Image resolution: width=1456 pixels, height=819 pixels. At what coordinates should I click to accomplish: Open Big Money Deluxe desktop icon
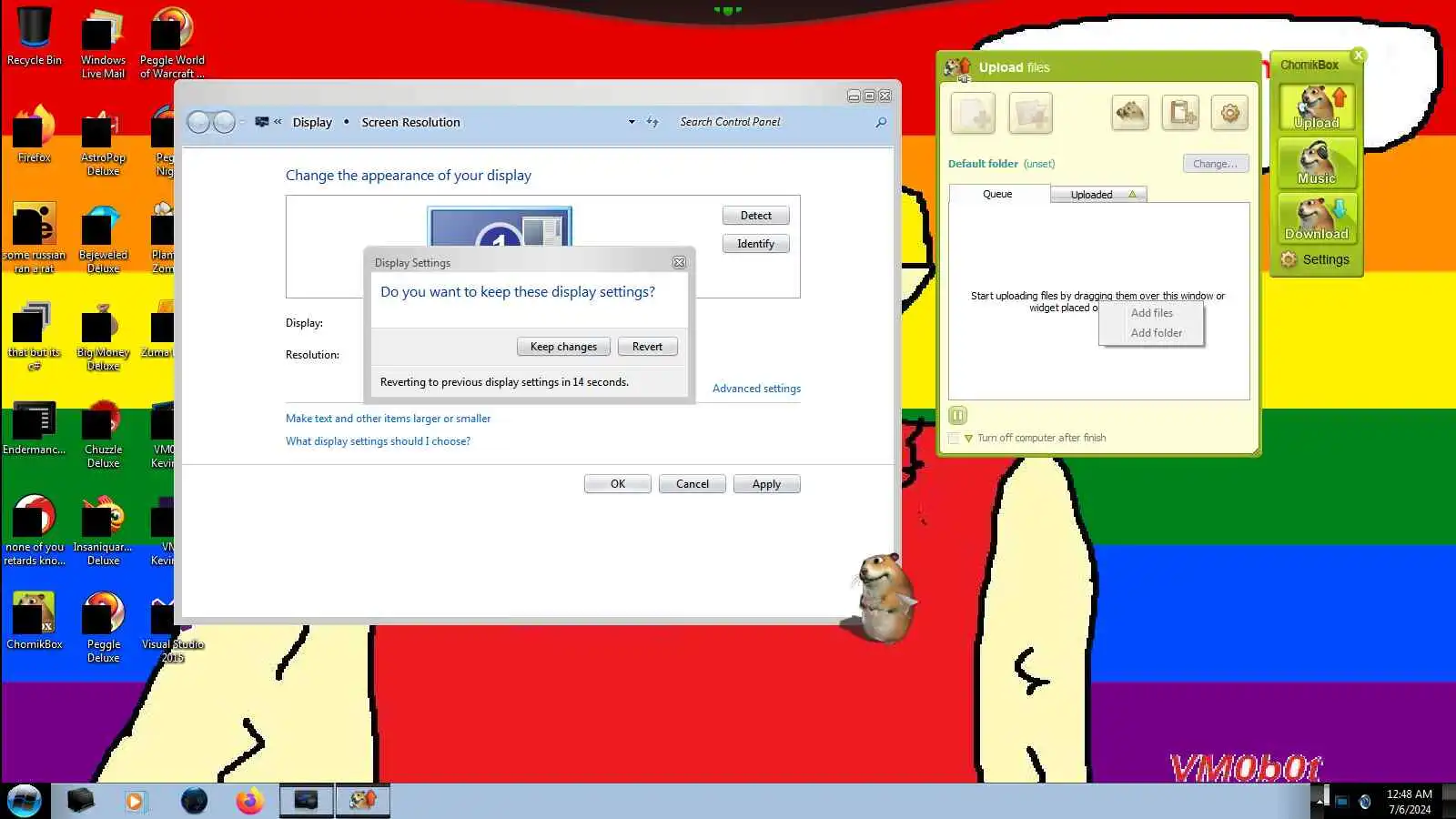click(103, 336)
